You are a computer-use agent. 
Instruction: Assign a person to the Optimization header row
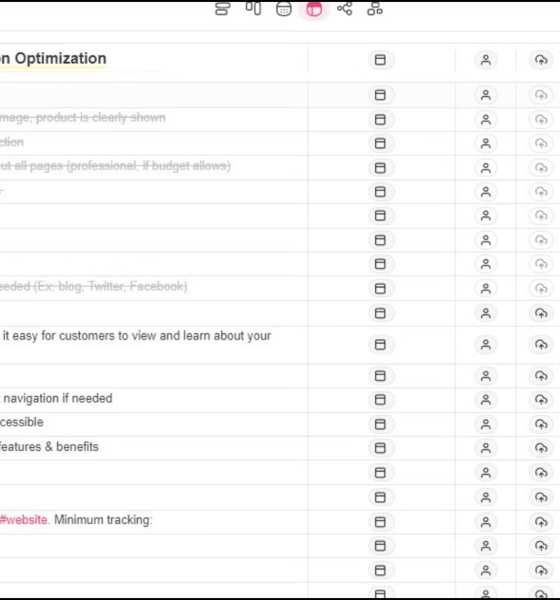(486, 60)
